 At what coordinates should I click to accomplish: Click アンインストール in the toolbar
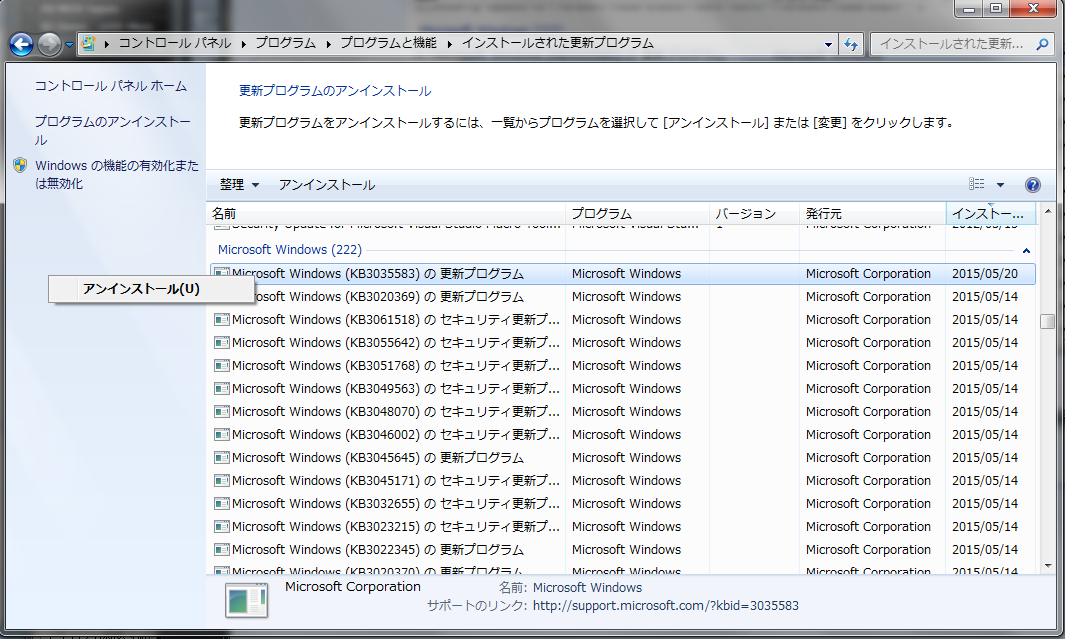click(327, 185)
